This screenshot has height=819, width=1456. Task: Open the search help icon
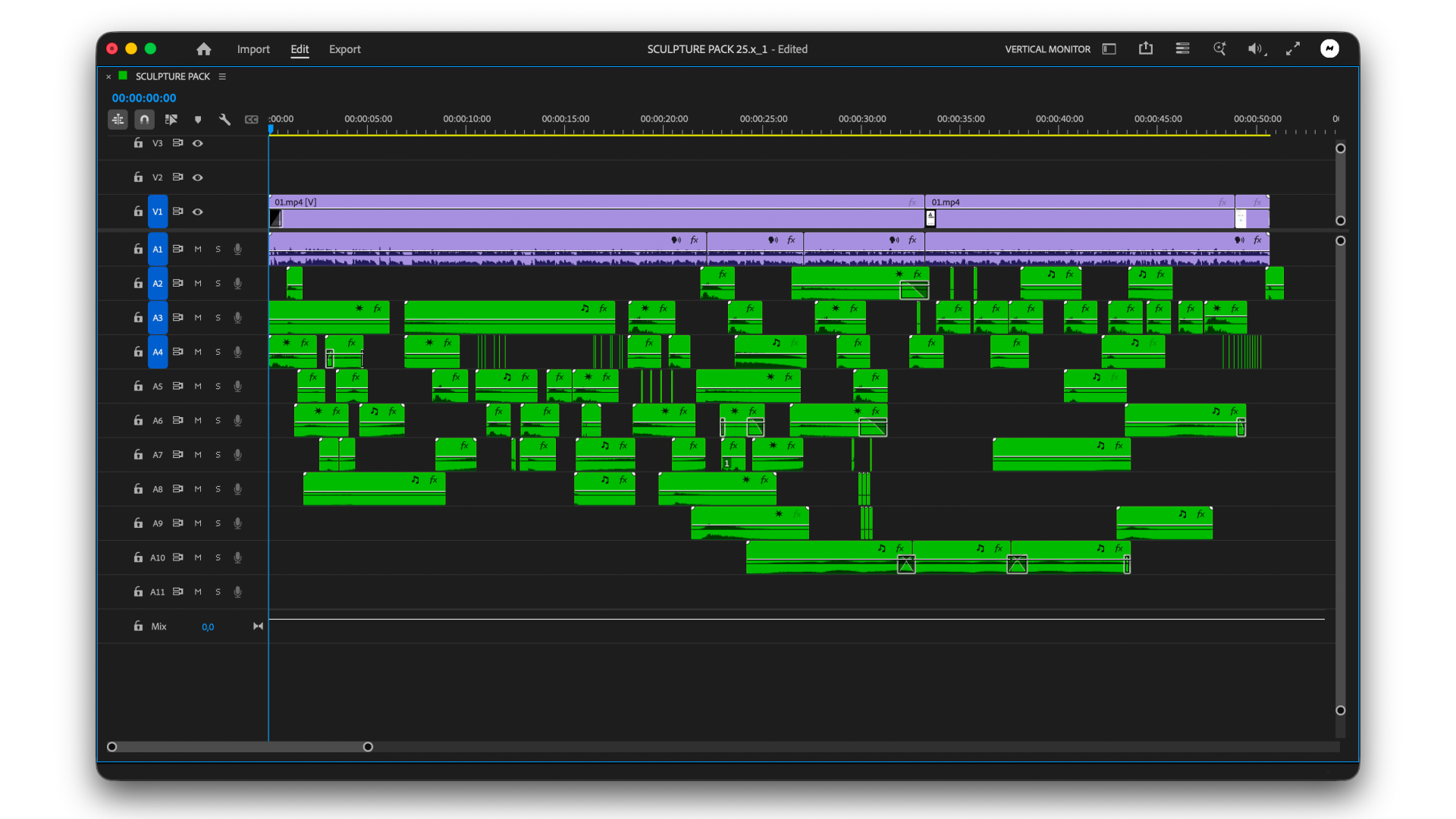pyautogui.click(x=1219, y=49)
